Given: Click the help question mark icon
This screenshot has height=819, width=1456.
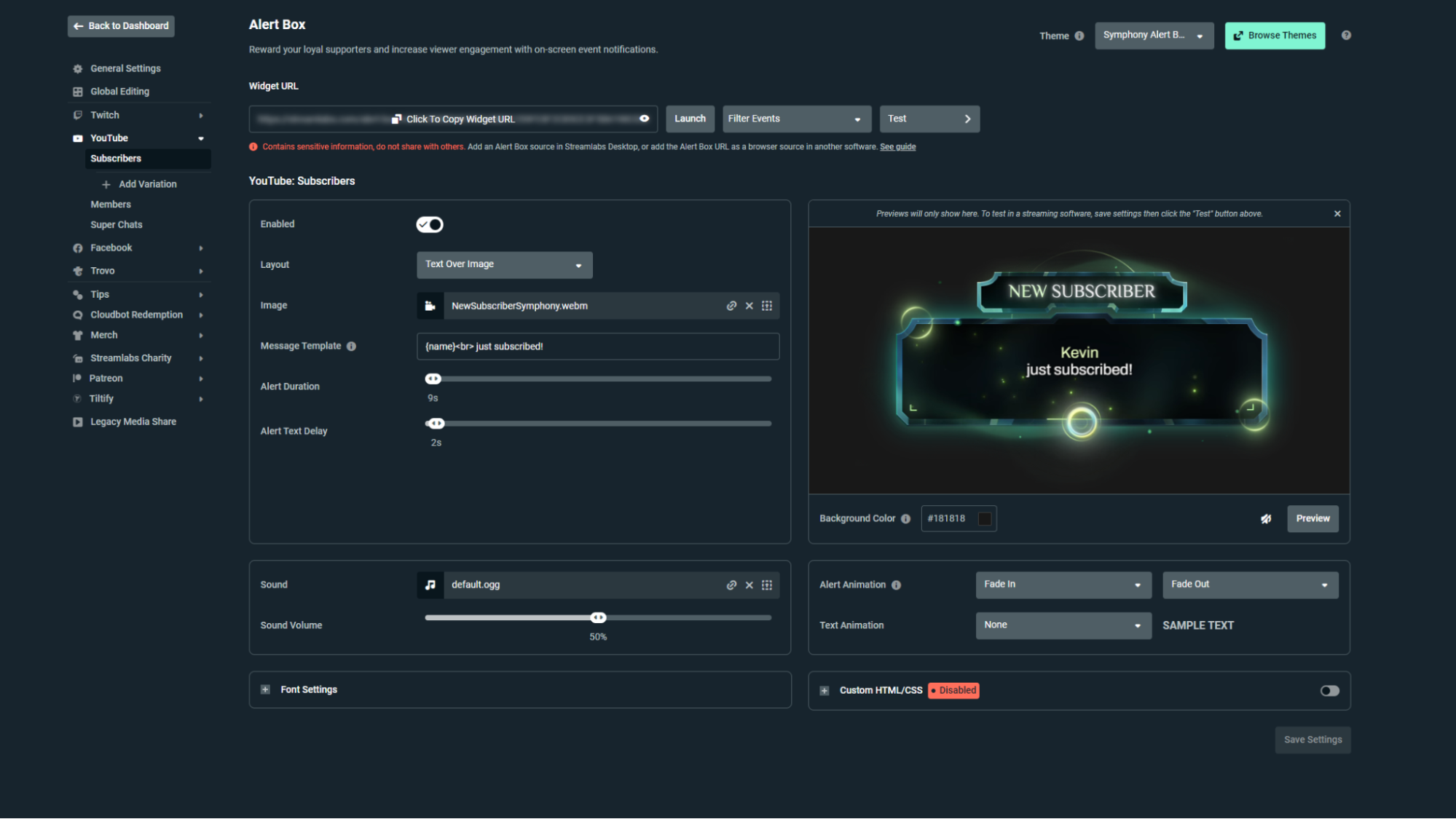Looking at the screenshot, I should click(1346, 35).
